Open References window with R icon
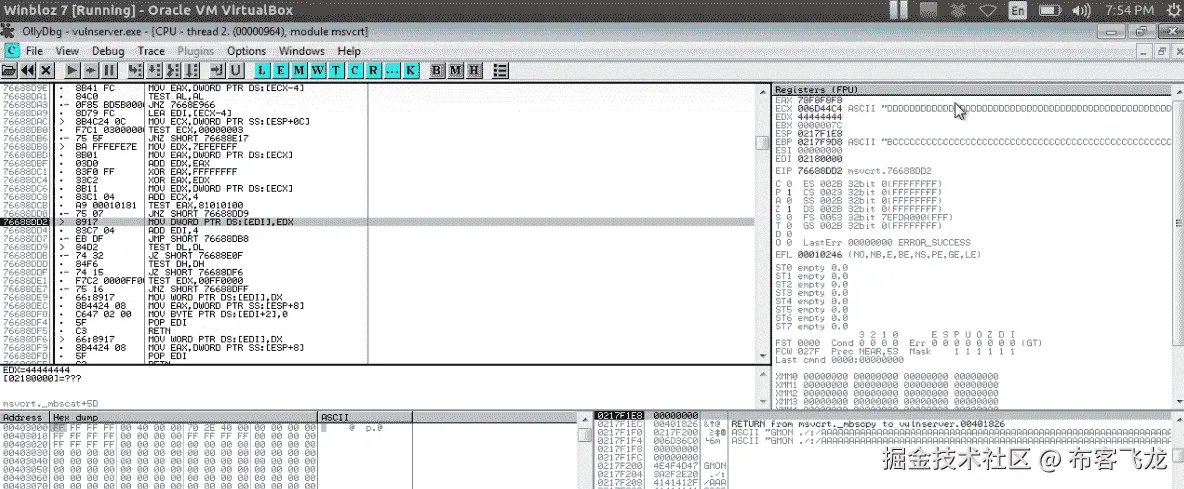1184x489 pixels. [374, 70]
